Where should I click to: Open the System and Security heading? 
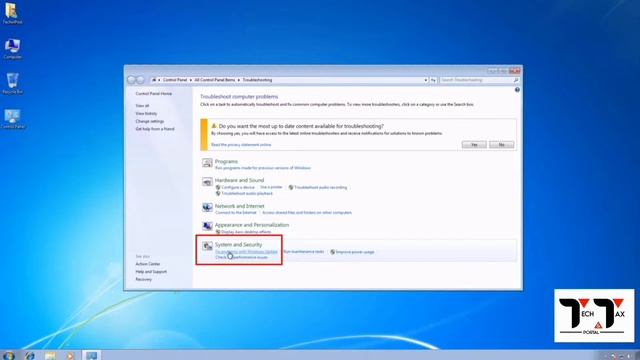coord(238,244)
